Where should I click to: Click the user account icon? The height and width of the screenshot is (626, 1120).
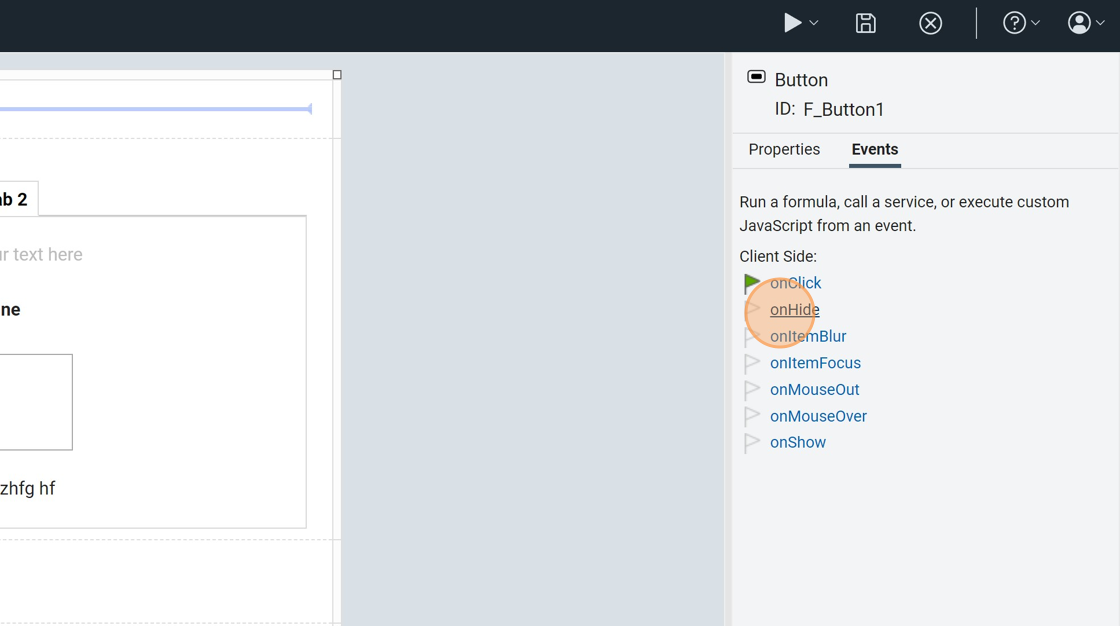[x=1079, y=23]
